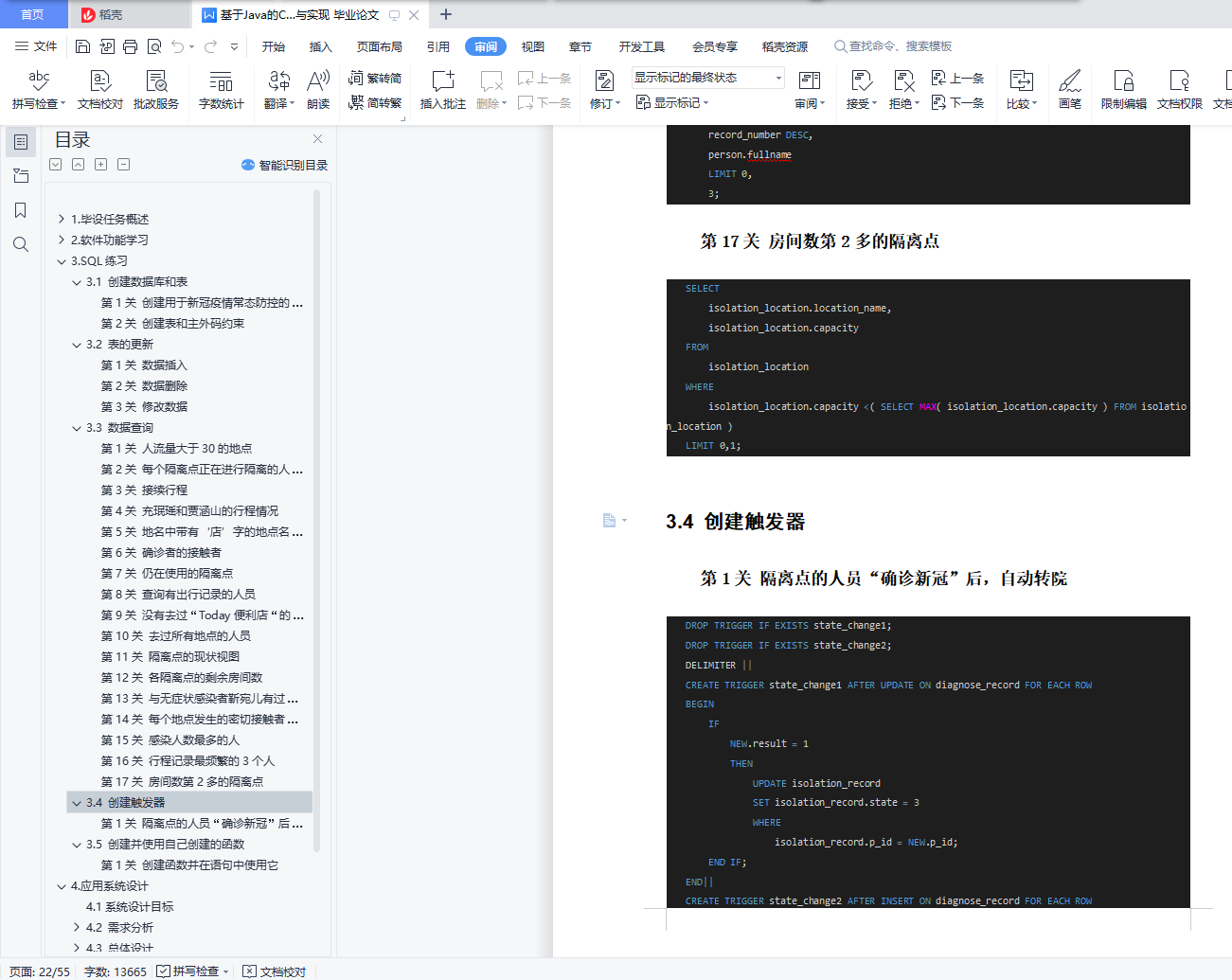
Task: Select the 画笔 pen tool
Action: [x=1070, y=90]
